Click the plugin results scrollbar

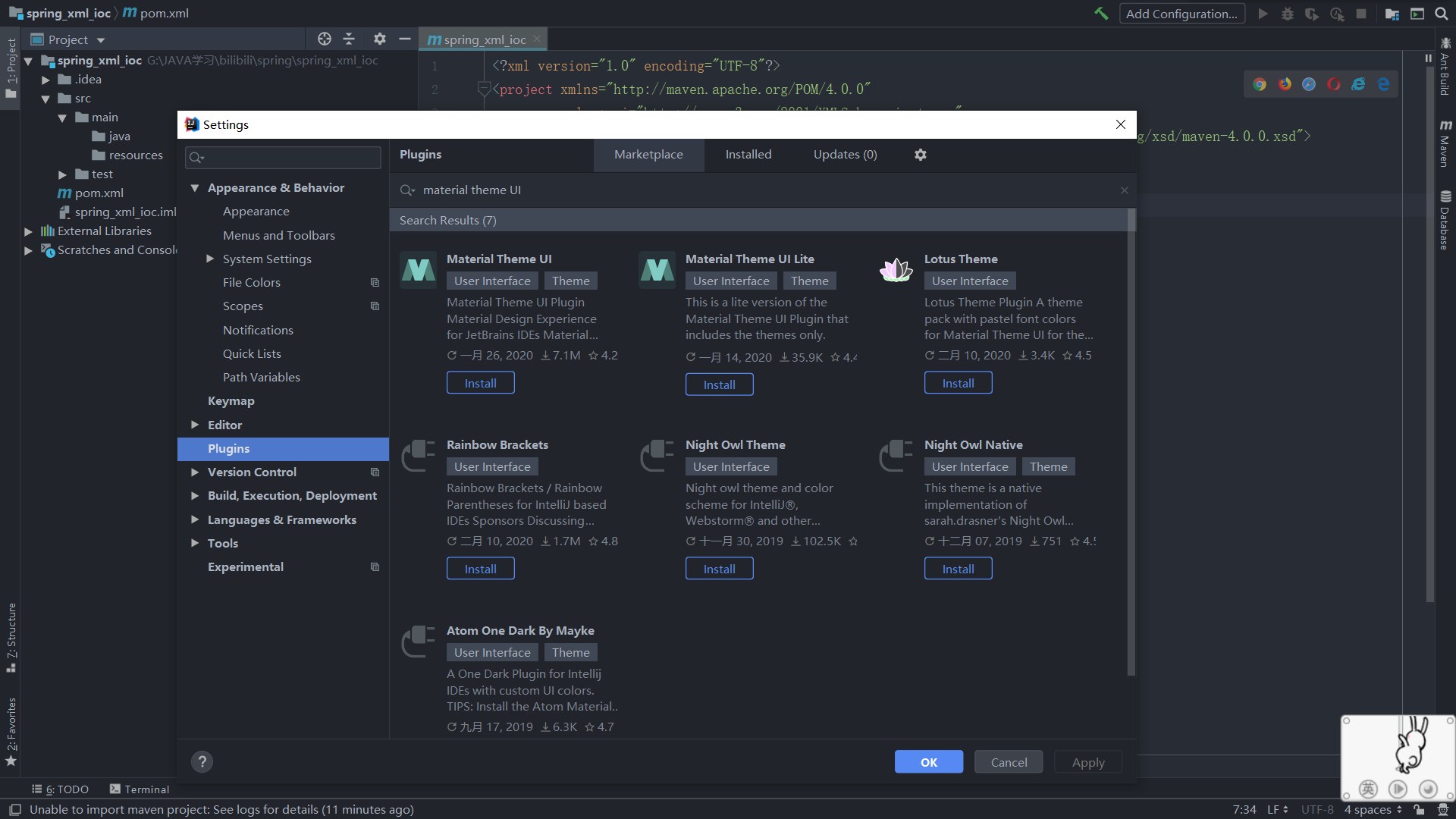(x=1131, y=440)
